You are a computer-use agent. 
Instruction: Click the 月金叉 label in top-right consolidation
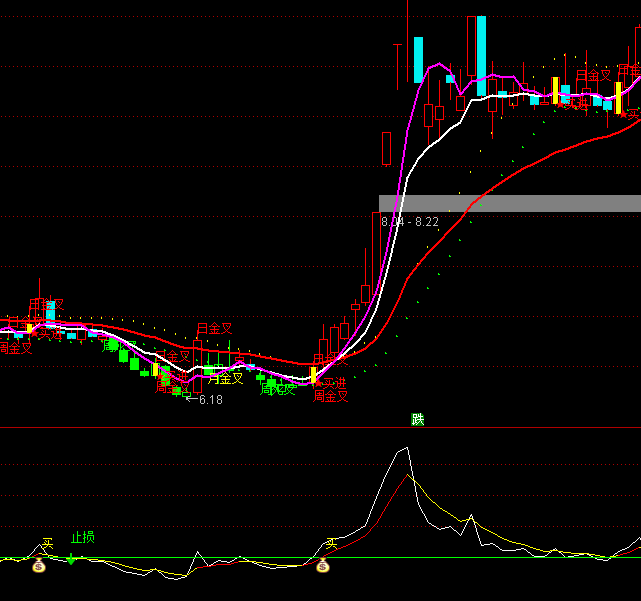pyautogui.click(x=593, y=75)
